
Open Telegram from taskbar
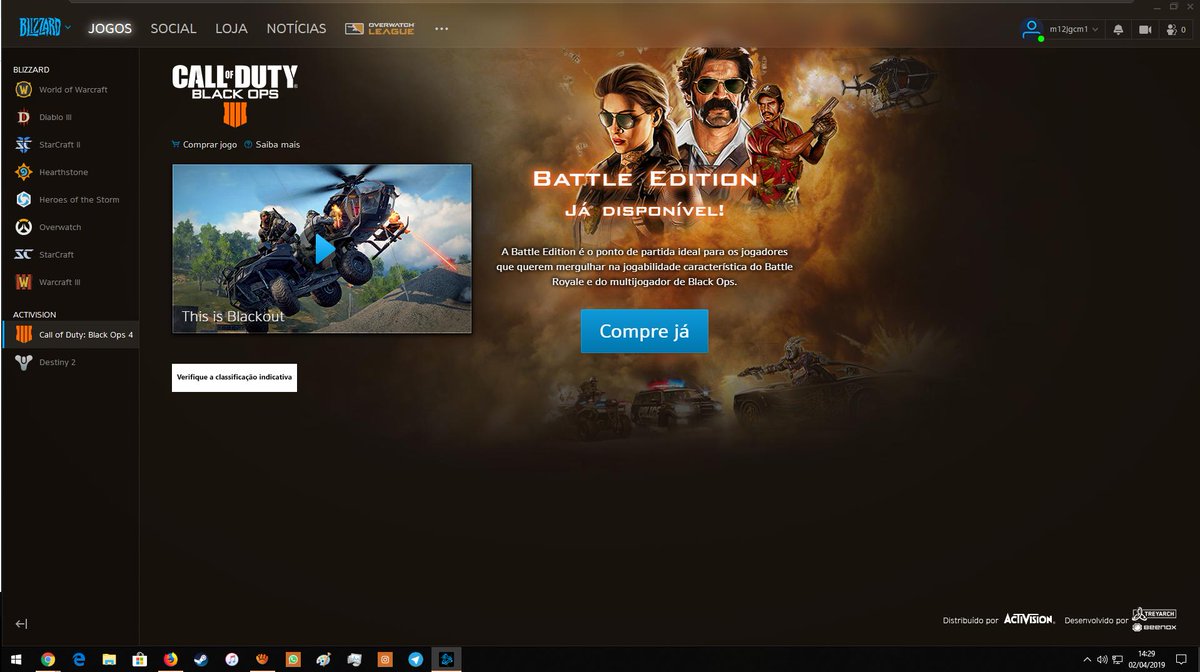tap(416, 659)
